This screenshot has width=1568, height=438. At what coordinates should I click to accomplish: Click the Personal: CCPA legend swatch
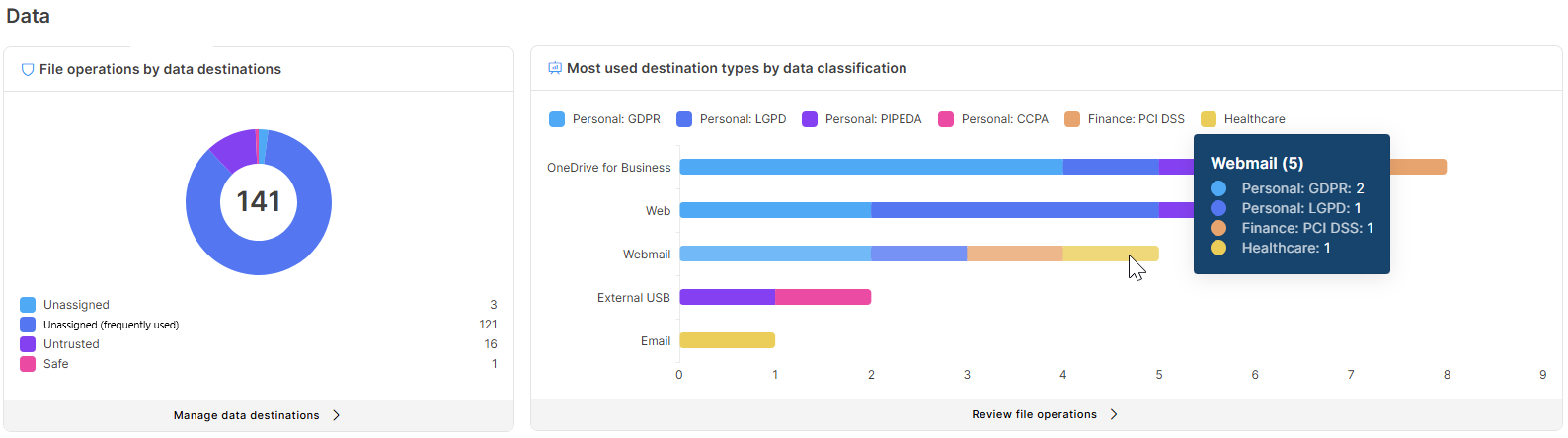(946, 119)
